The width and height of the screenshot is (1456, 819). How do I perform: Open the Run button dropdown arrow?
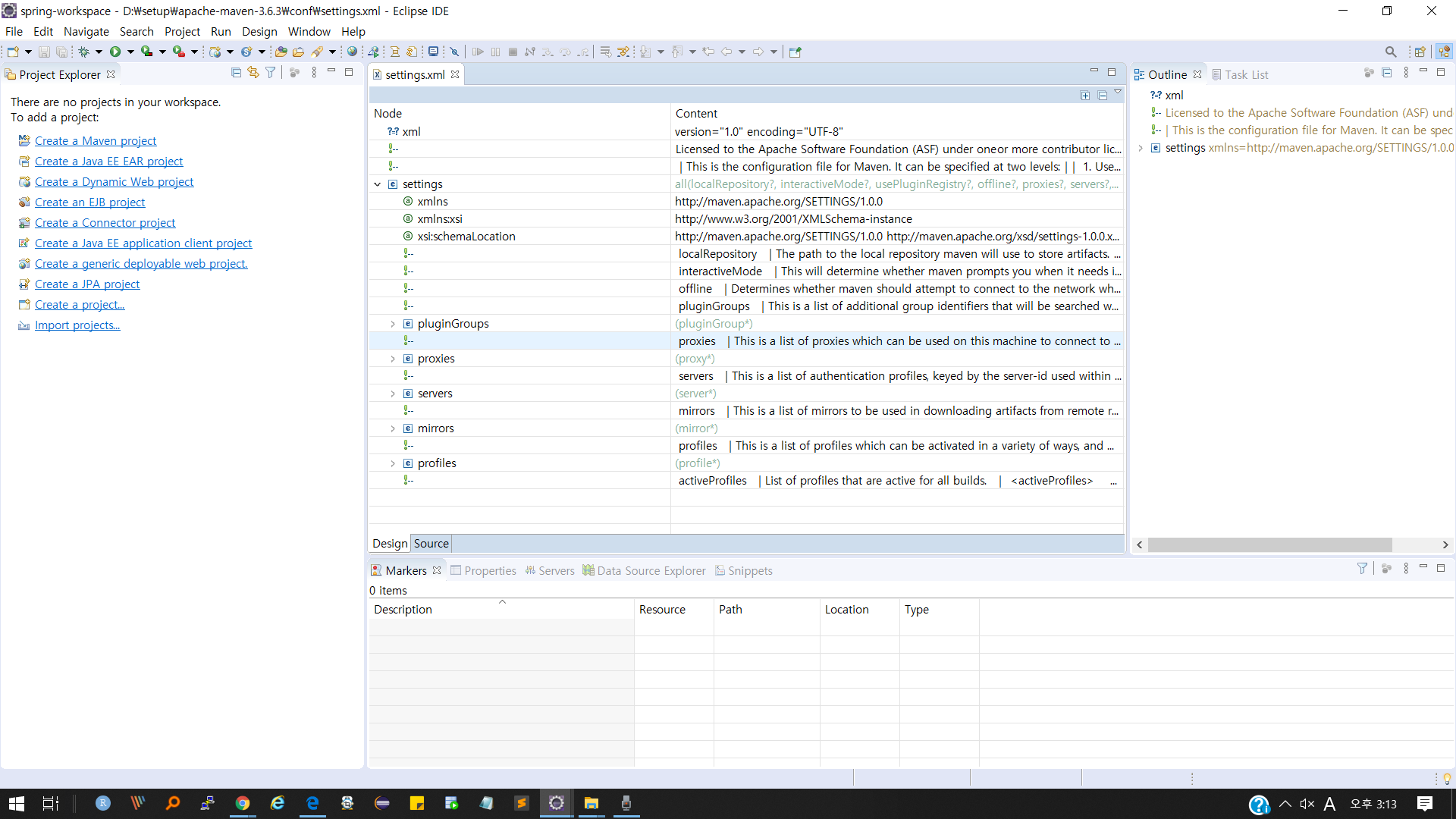click(x=130, y=52)
